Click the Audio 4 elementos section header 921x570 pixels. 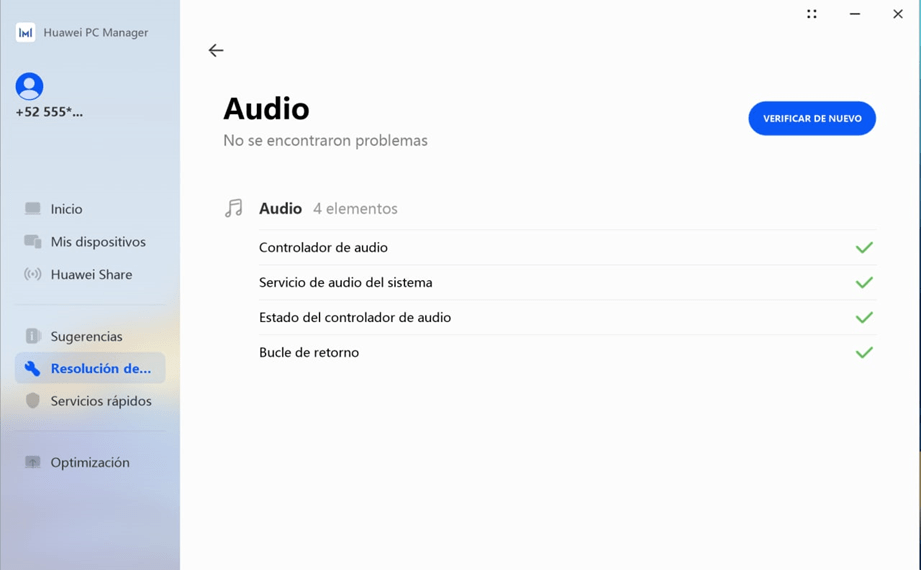328,209
